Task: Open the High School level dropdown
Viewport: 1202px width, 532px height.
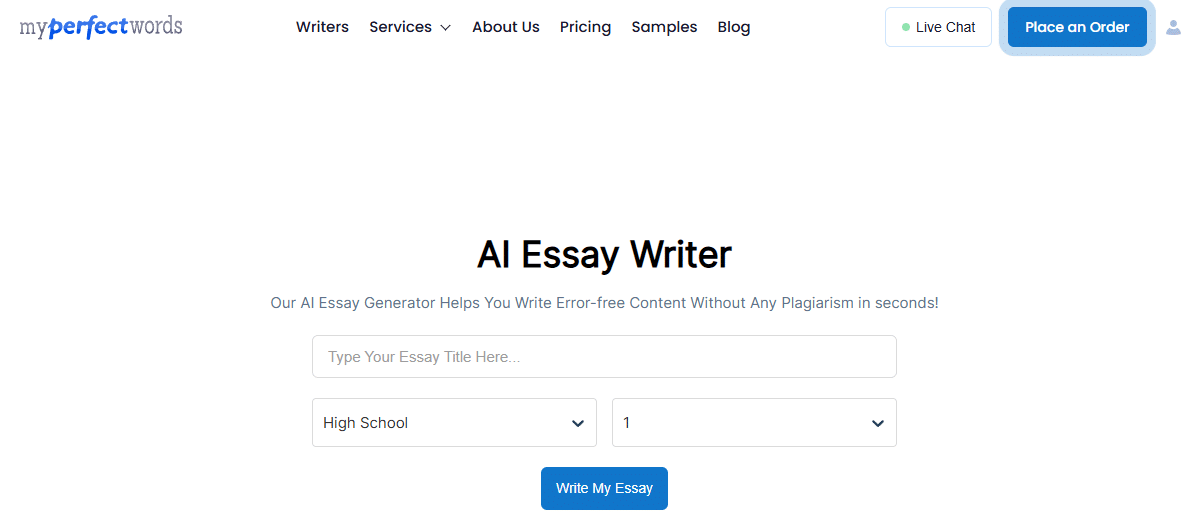Action: pos(454,423)
